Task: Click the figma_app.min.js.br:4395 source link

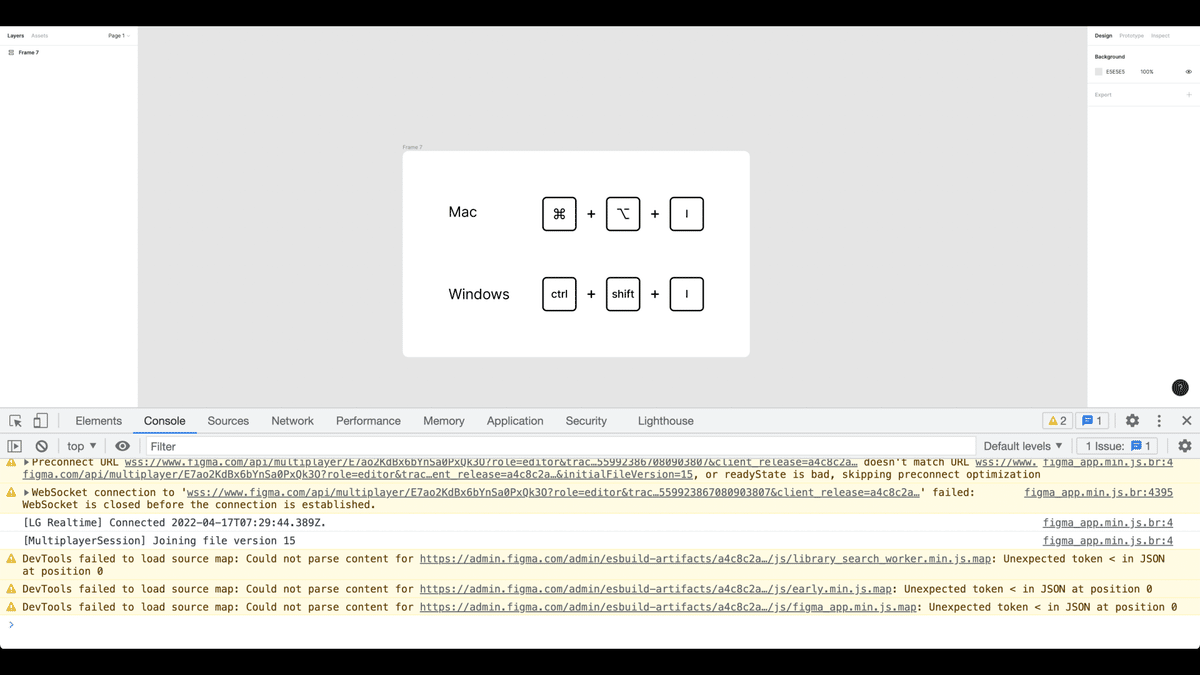Action: 1098,492
